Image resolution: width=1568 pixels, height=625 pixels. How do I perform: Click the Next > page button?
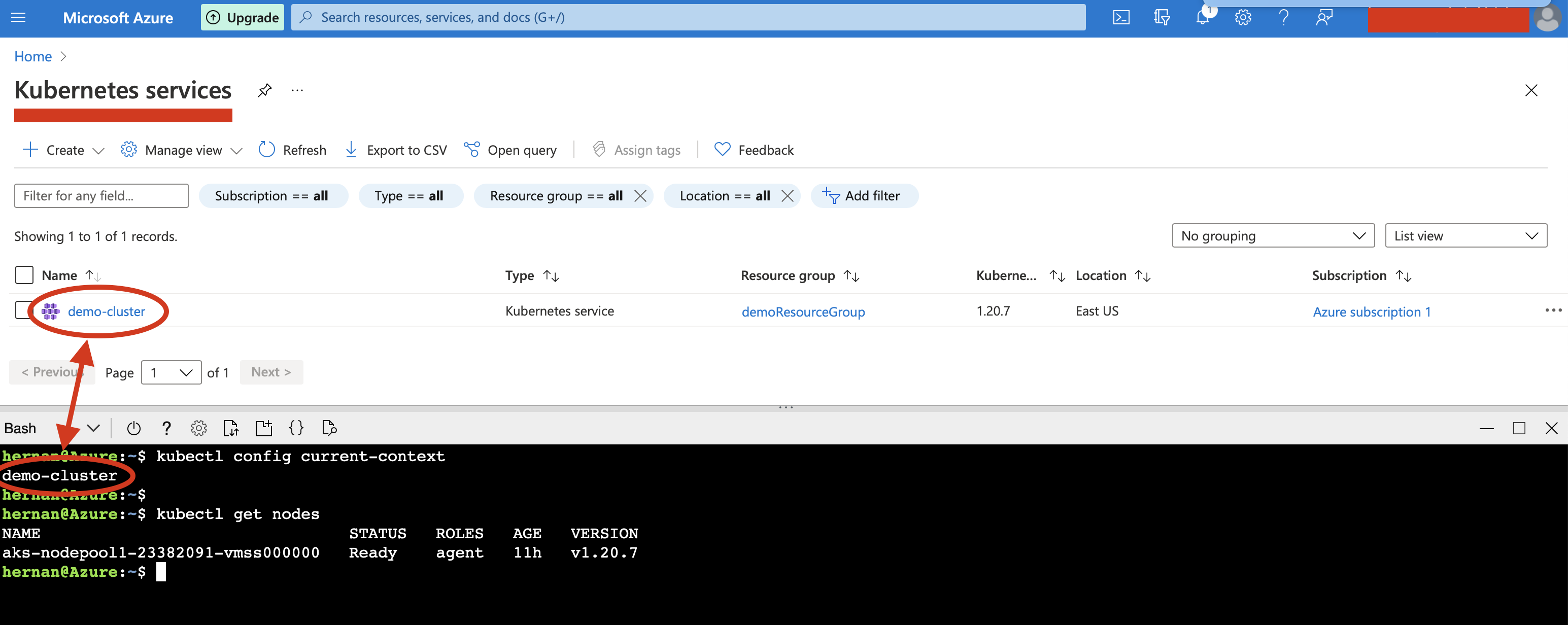pyautogui.click(x=271, y=372)
